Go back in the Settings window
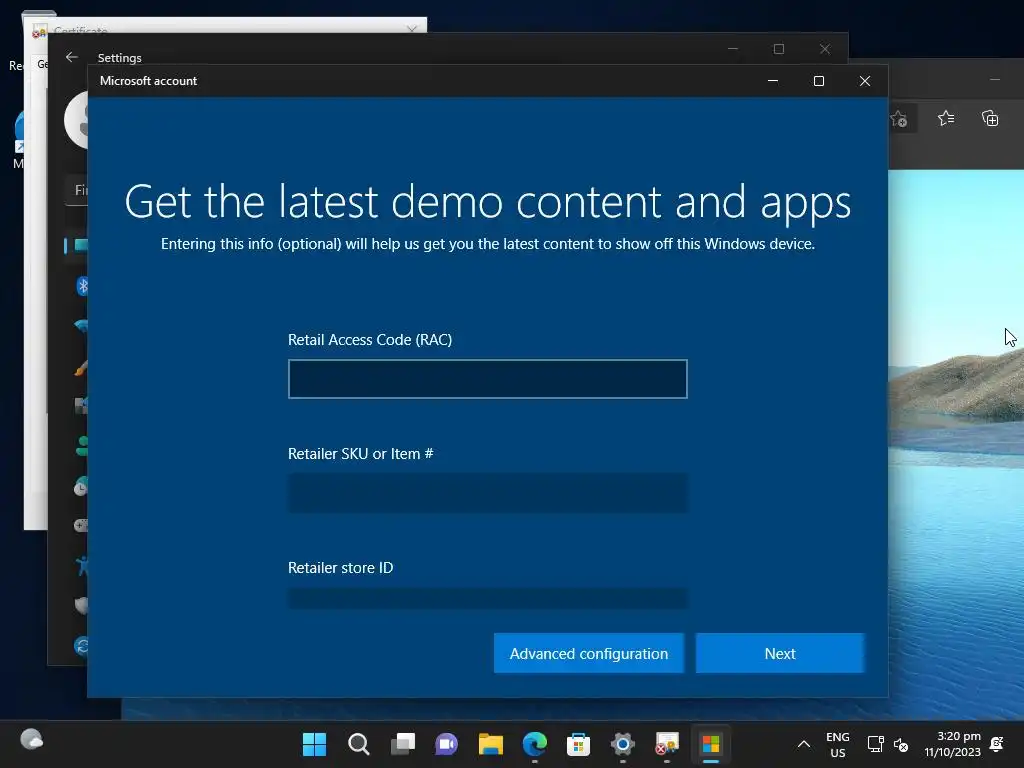Image resolution: width=1024 pixels, height=768 pixels. 72,57
